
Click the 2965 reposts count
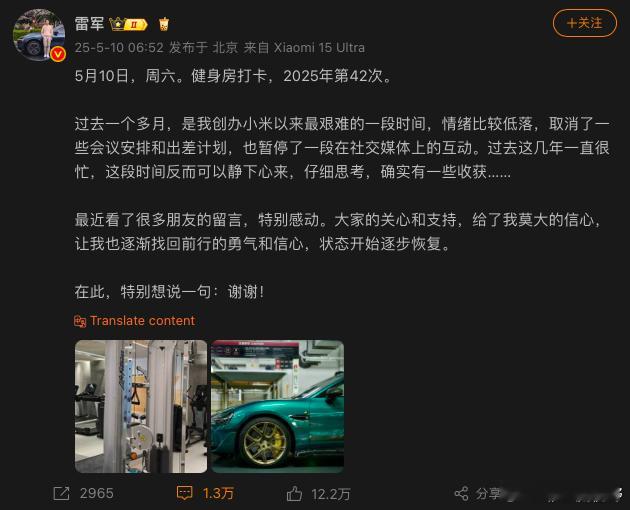96,494
